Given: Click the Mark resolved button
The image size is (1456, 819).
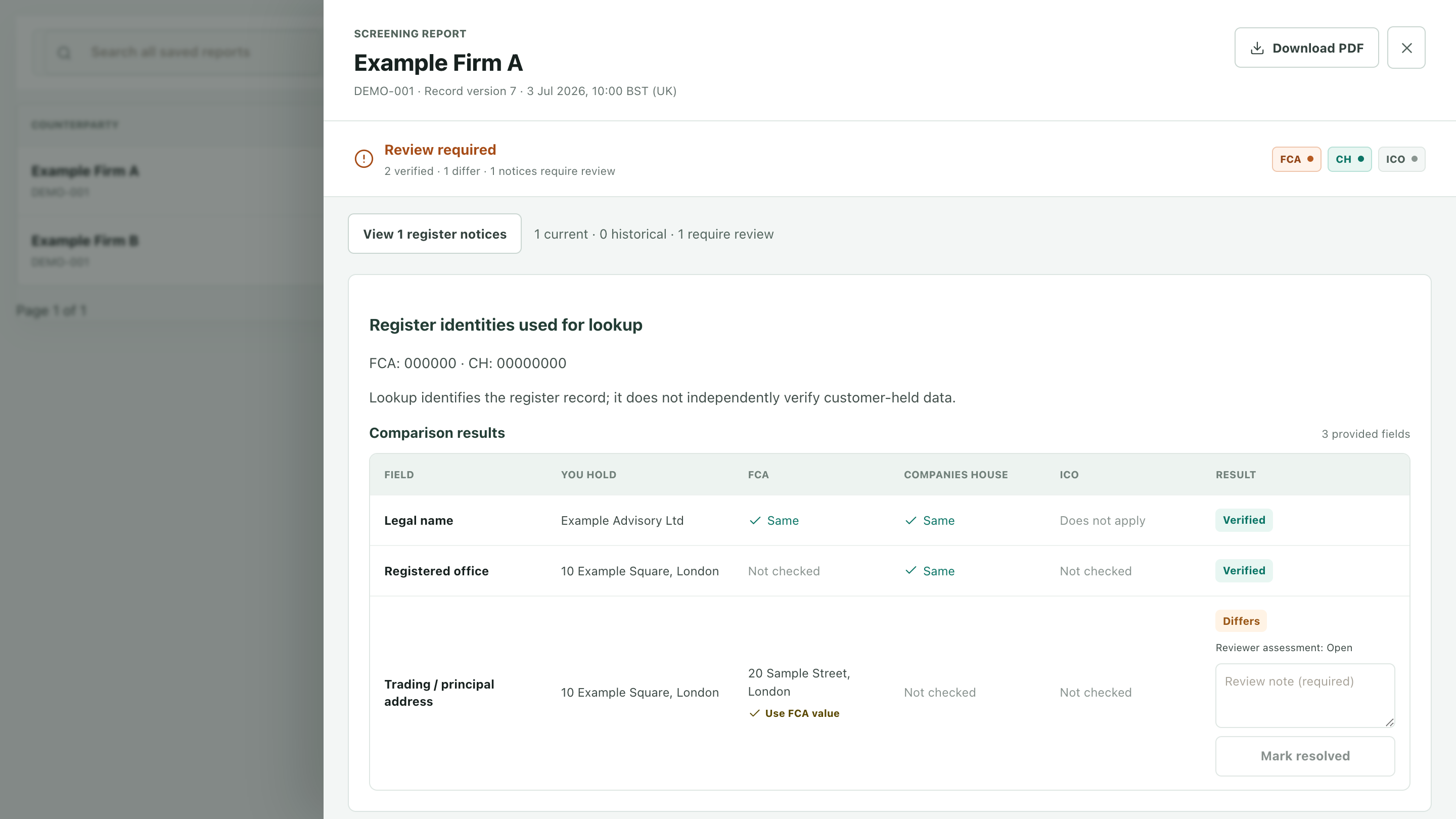Looking at the screenshot, I should click(x=1305, y=756).
